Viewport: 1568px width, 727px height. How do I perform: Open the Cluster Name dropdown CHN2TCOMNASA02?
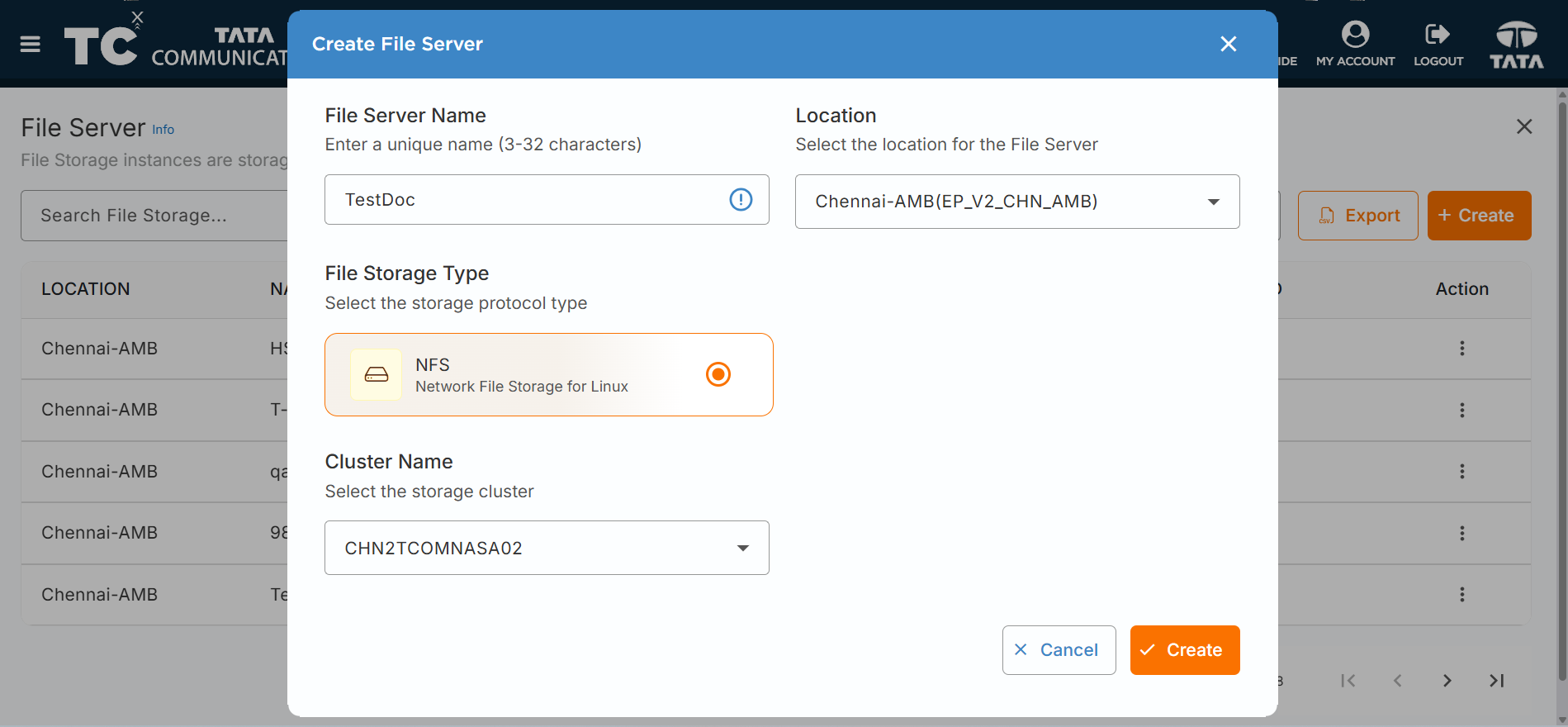(547, 548)
